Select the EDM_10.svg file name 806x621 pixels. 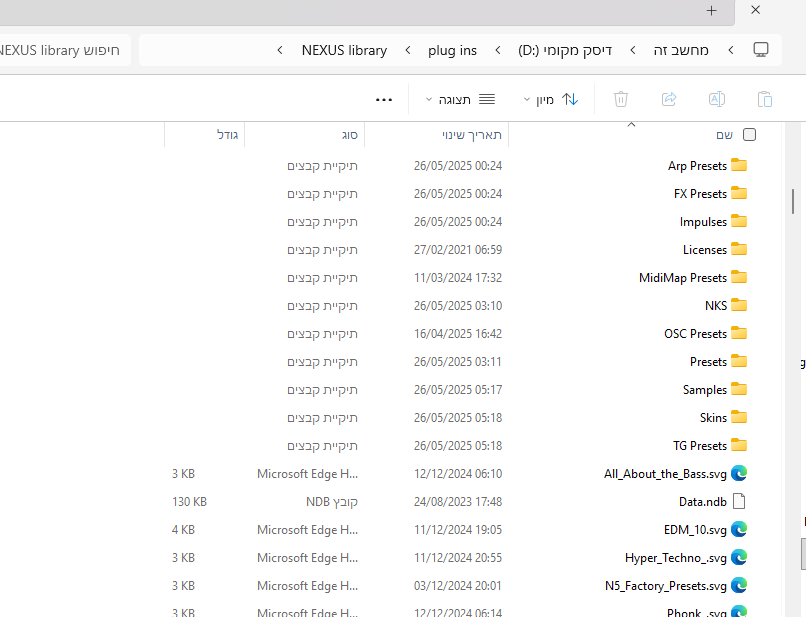tap(695, 529)
